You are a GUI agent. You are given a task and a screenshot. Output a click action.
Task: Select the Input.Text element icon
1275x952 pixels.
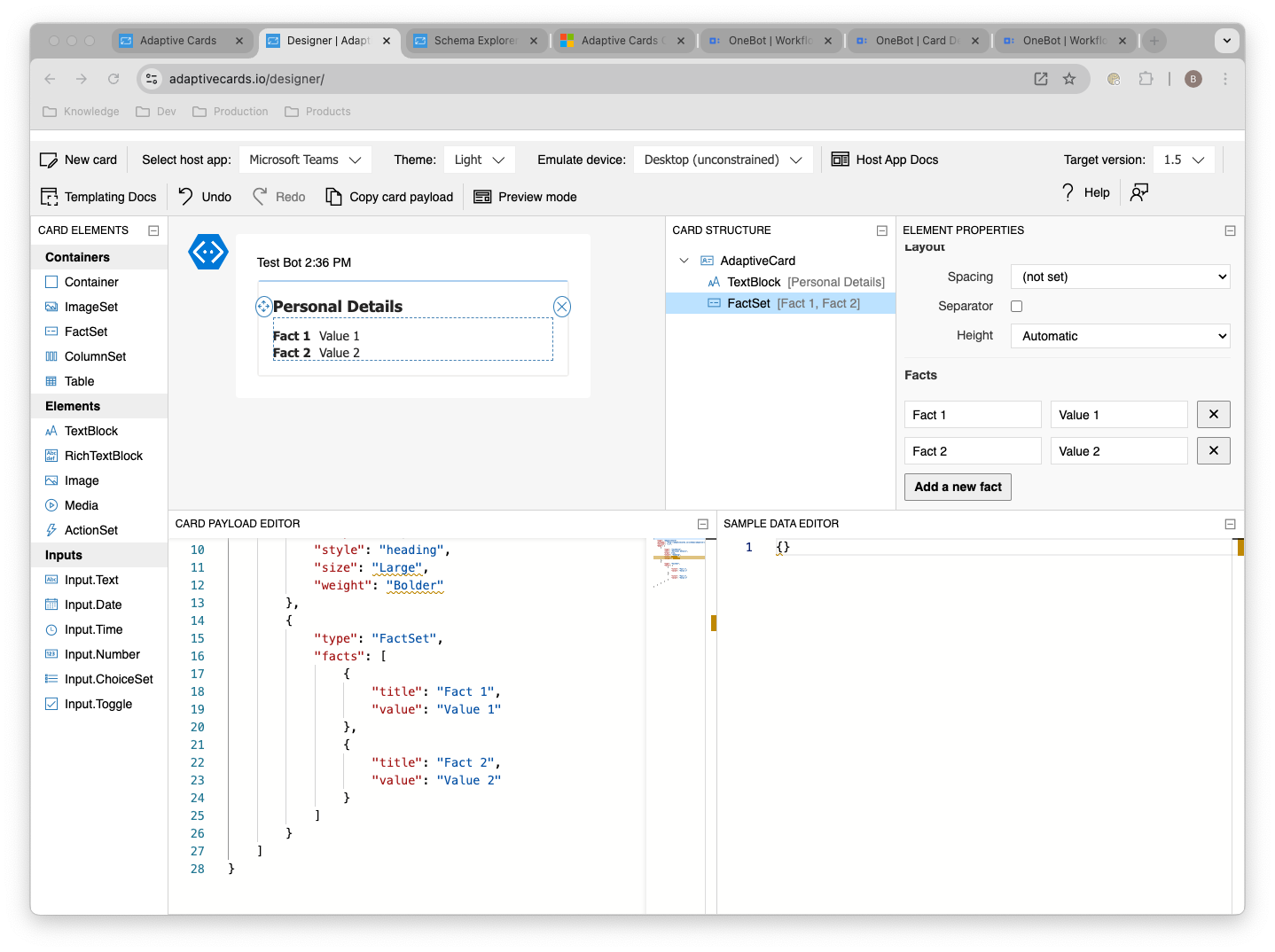51,580
